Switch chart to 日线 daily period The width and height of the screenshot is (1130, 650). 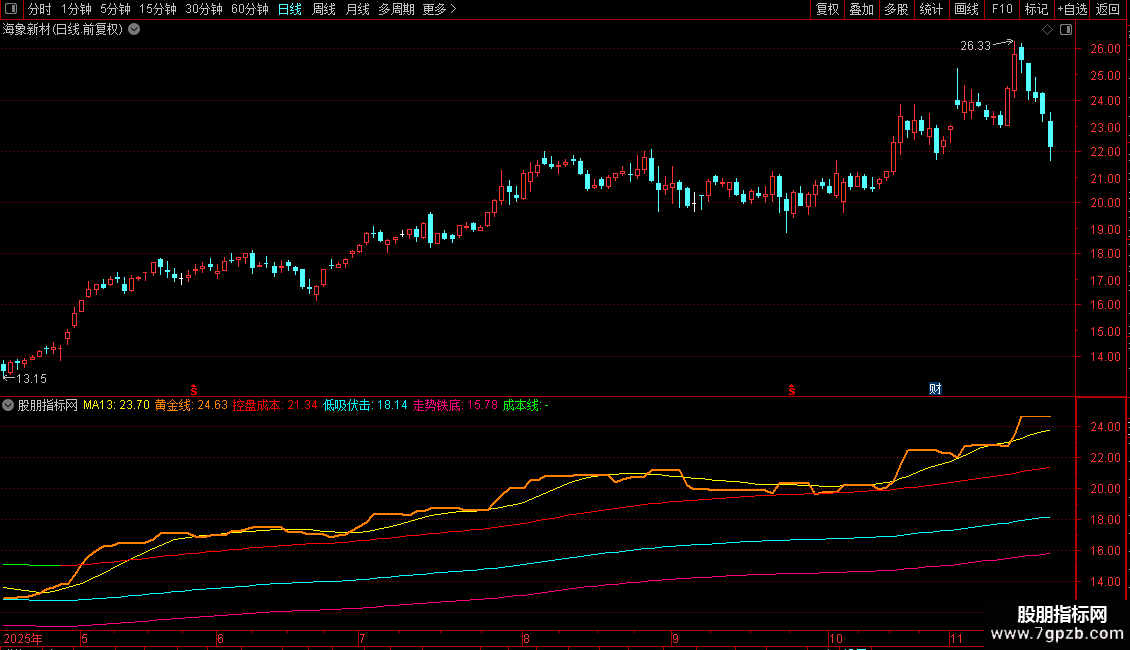[289, 9]
